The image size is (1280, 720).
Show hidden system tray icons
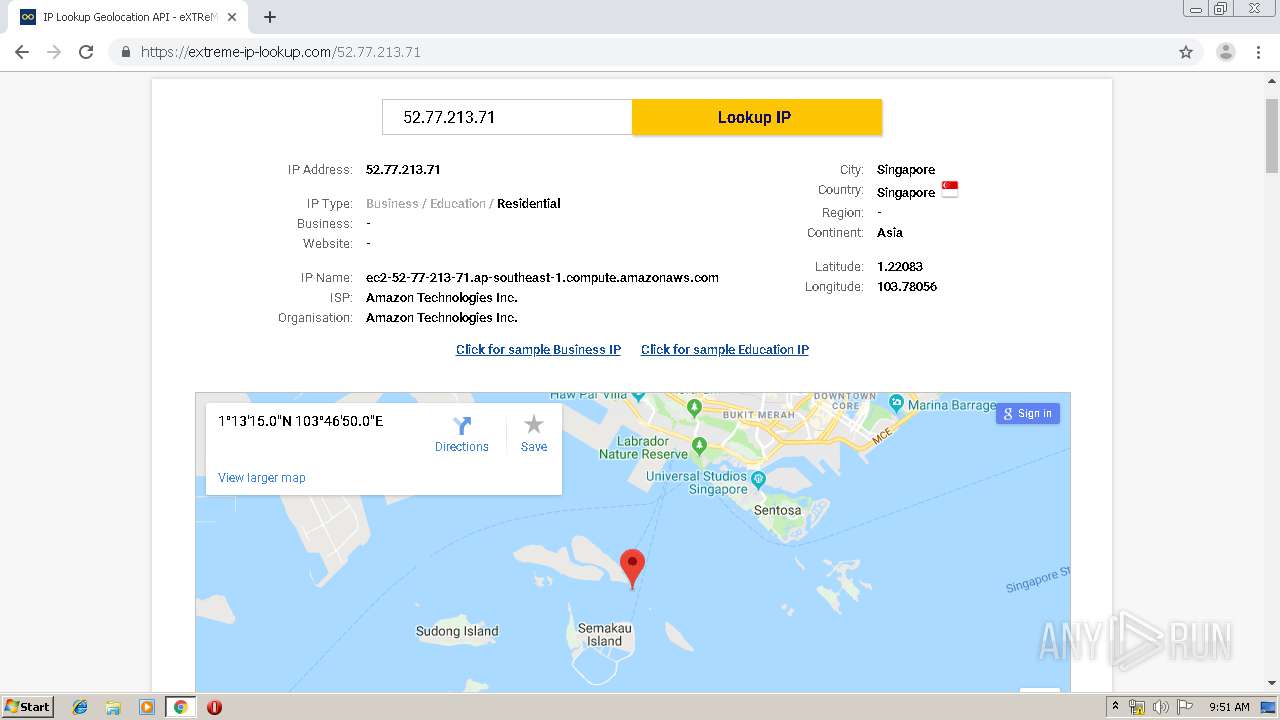coord(1115,707)
